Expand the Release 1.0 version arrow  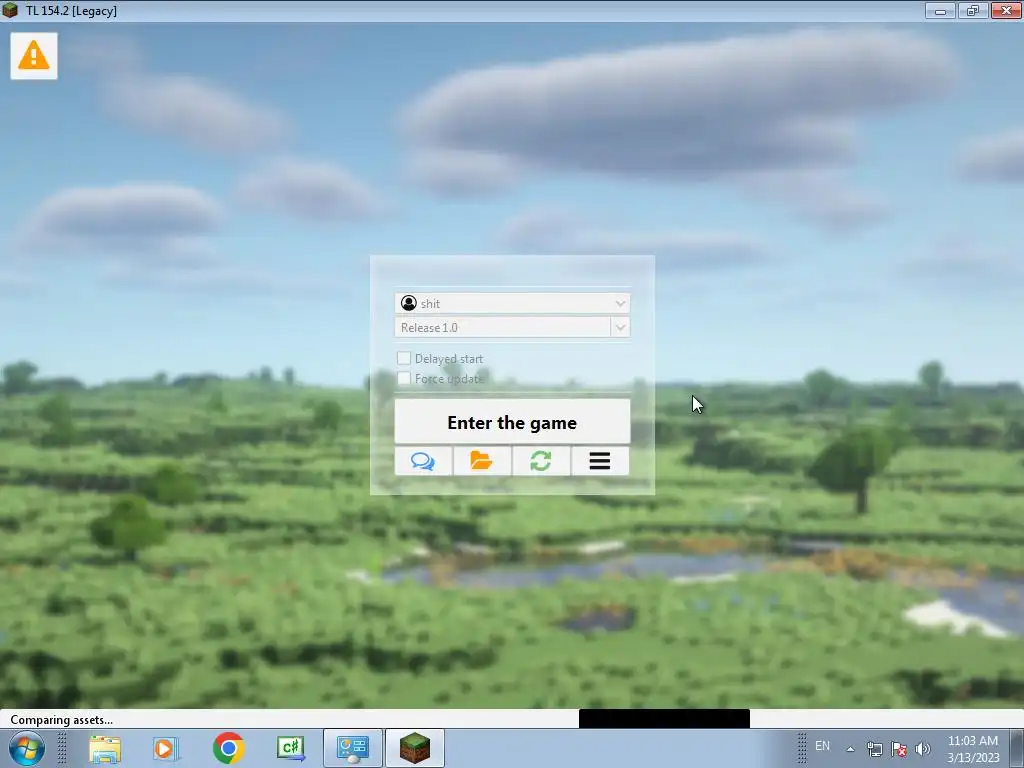(x=620, y=327)
